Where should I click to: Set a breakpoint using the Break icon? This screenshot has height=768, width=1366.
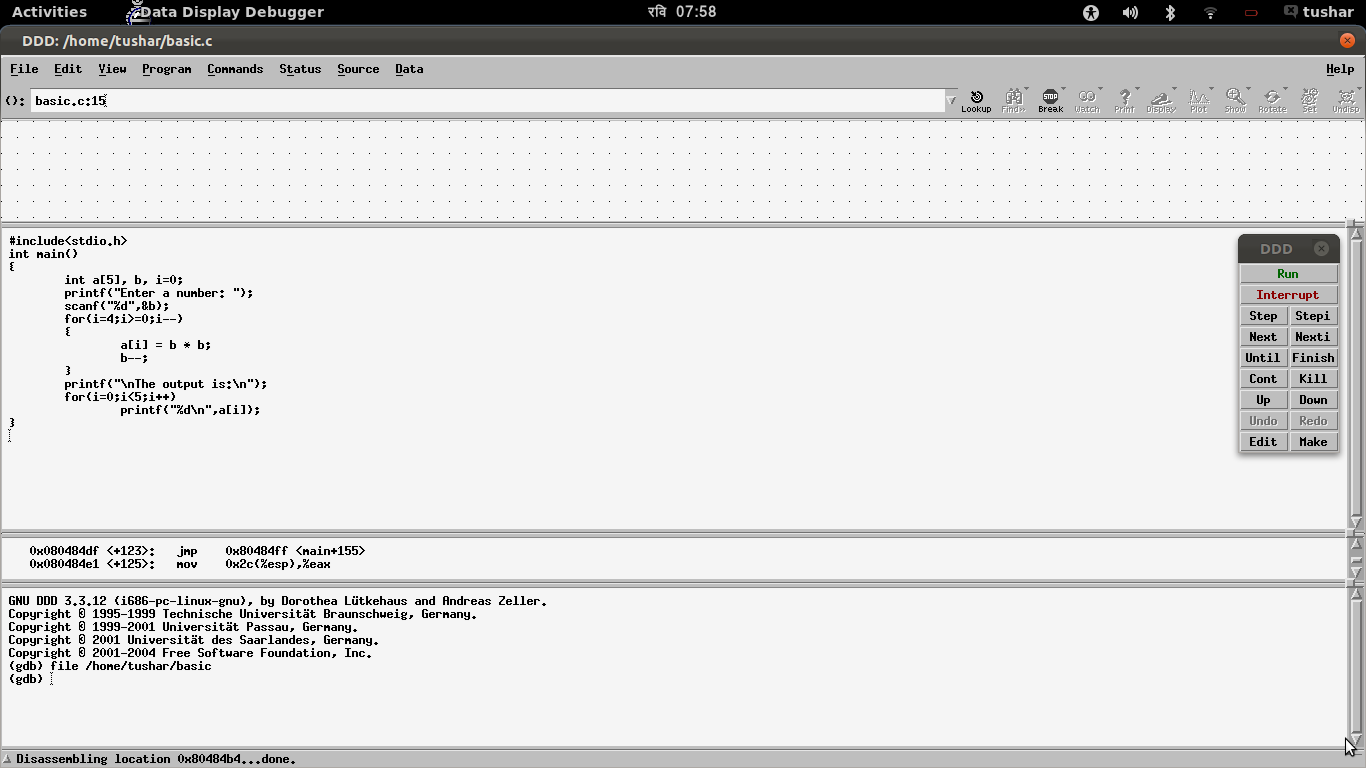(x=1050, y=99)
